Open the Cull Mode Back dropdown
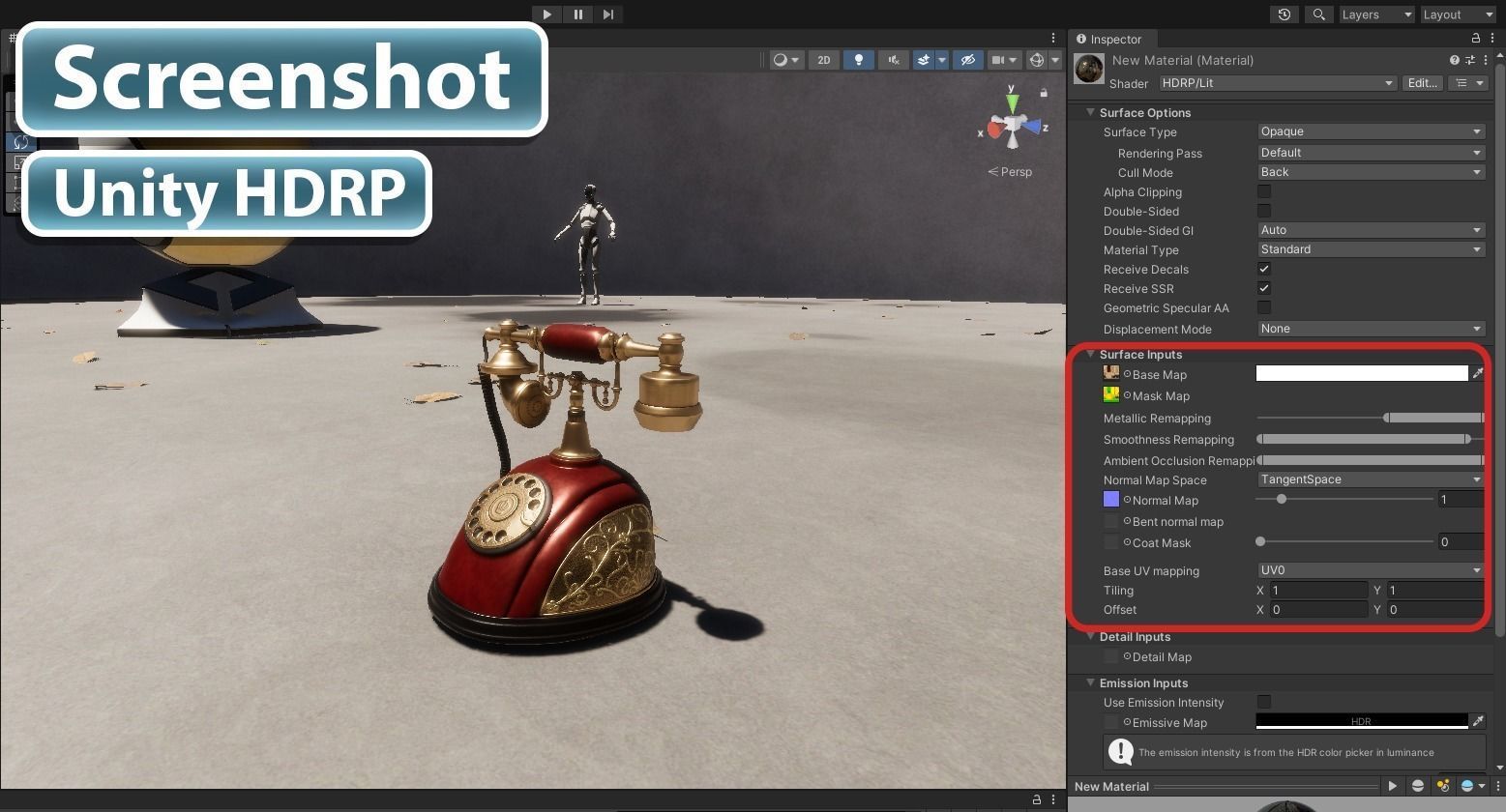This screenshot has height=812, width=1506. [1371, 172]
